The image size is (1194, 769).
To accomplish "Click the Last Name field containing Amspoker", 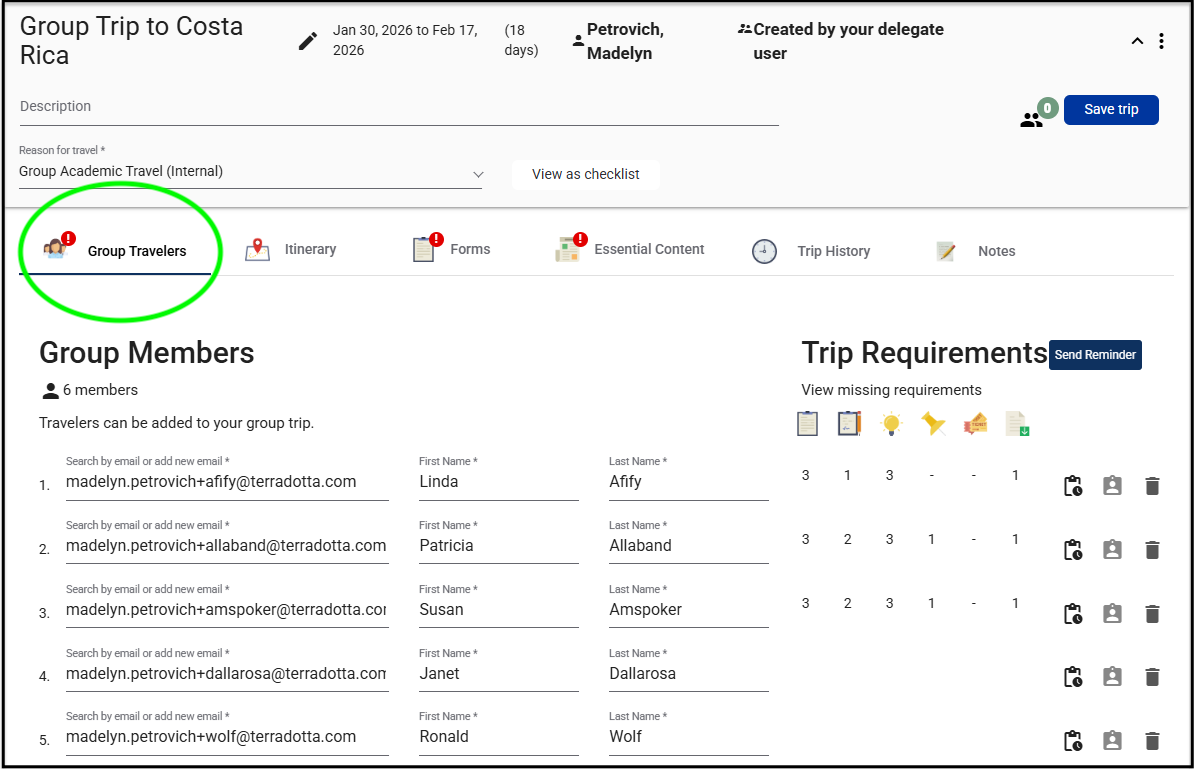I will (688, 610).
